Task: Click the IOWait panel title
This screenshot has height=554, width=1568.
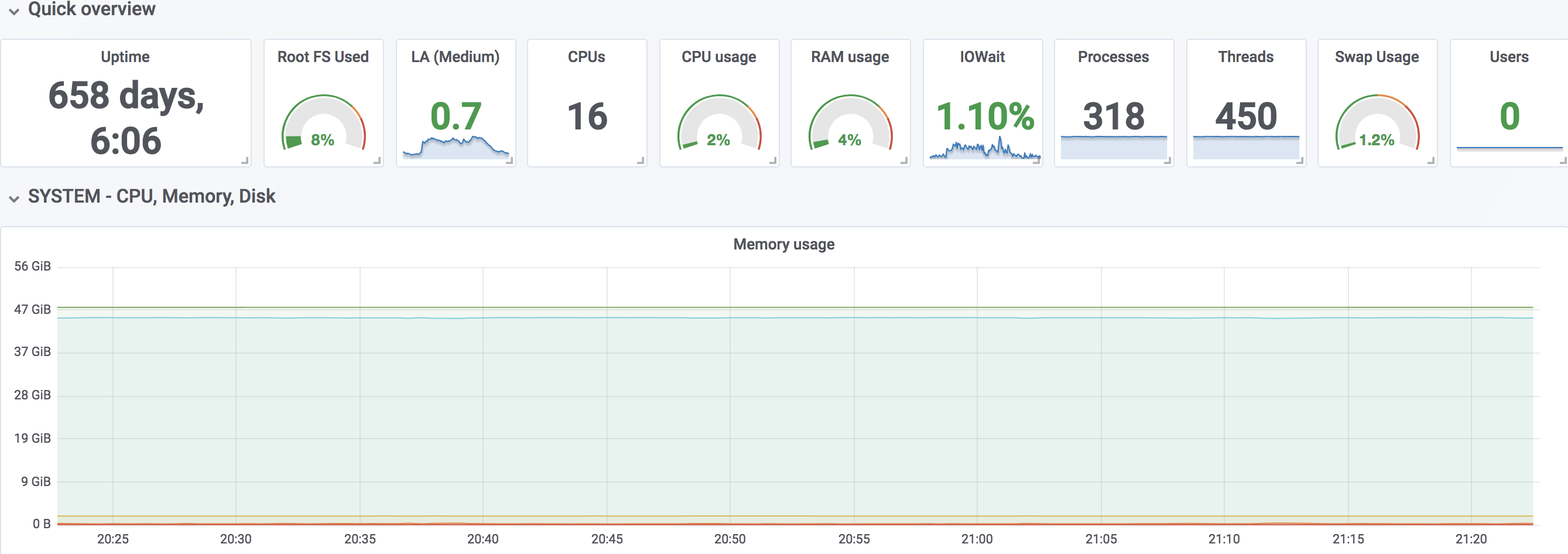Action: pos(982,57)
